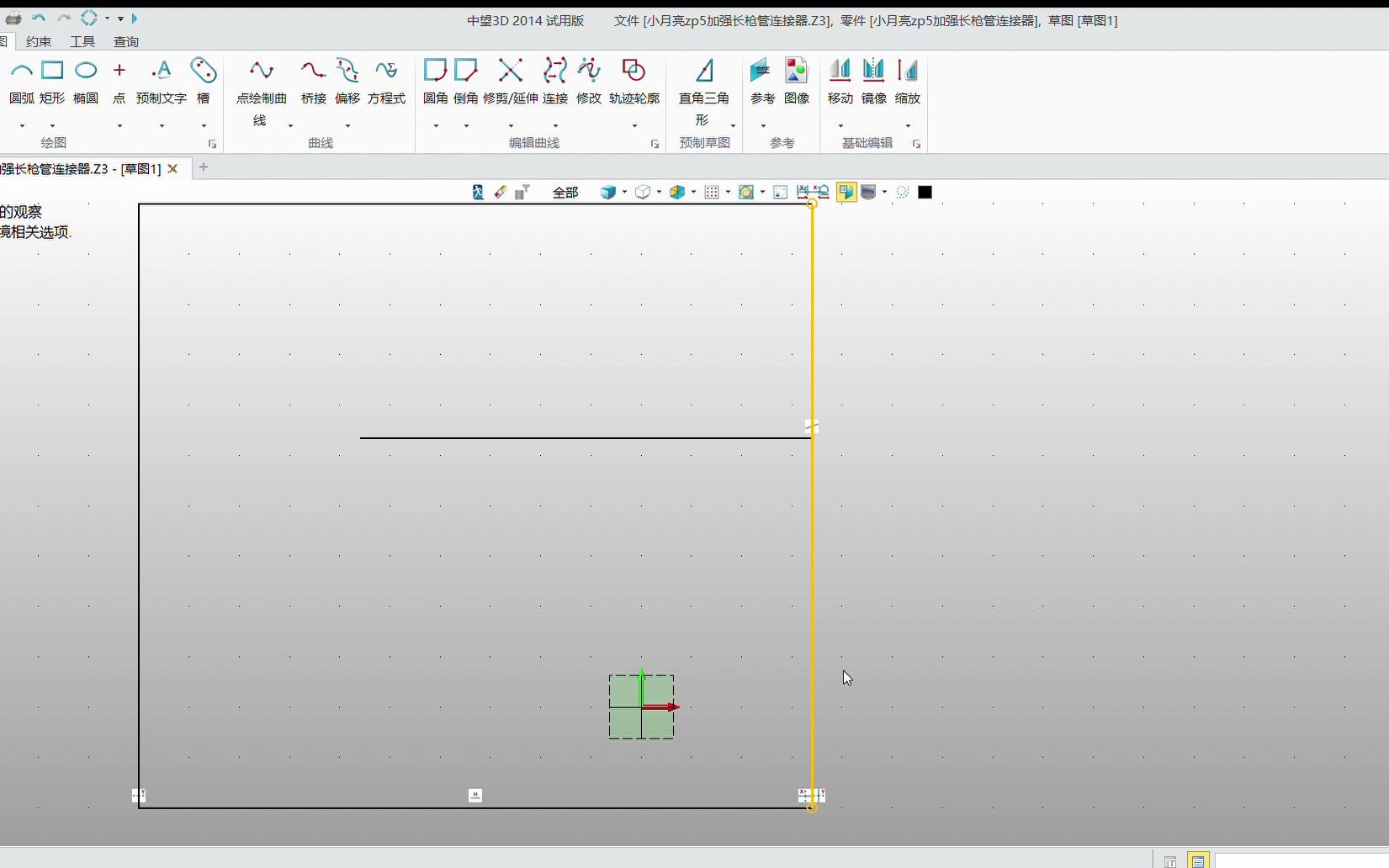Select the 椭圆 ellipse tool
The width and height of the screenshot is (1389, 868).
pos(86,82)
